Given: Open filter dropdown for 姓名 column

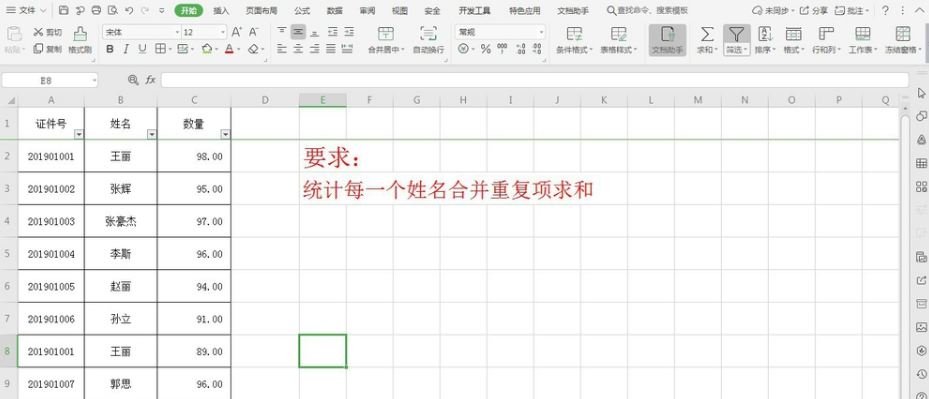Looking at the screenshot, I should [152, 135].
